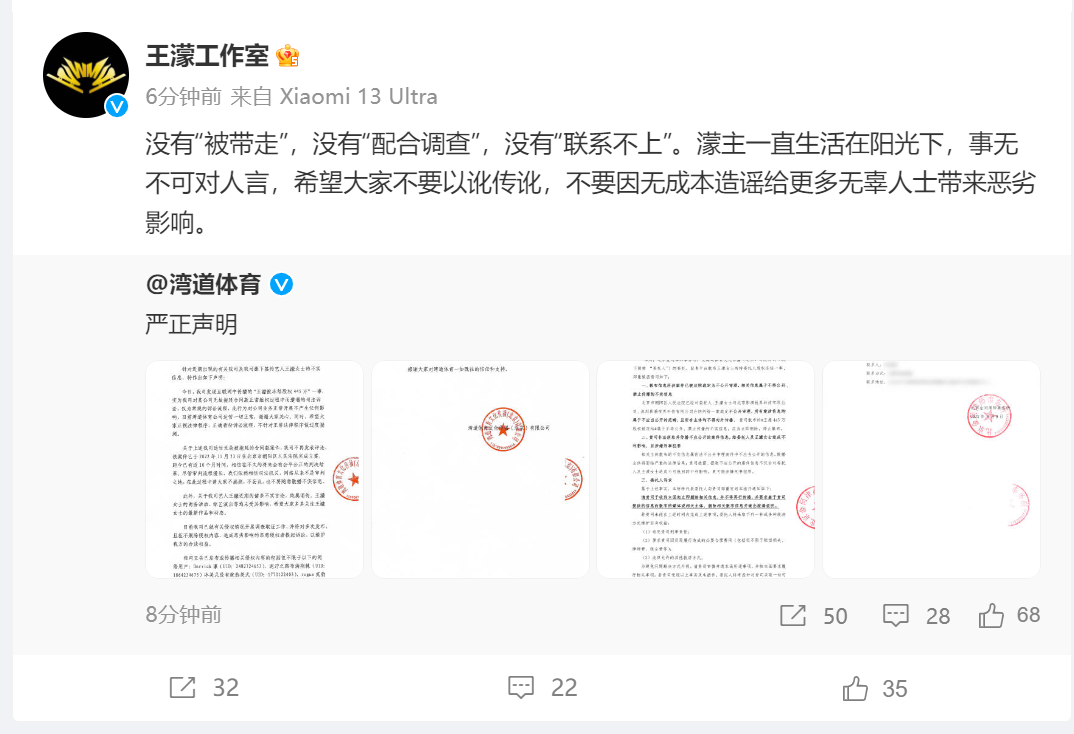Click the crown membership badge icon
The width and height of the screenshot is (1074, 734).
288,55
